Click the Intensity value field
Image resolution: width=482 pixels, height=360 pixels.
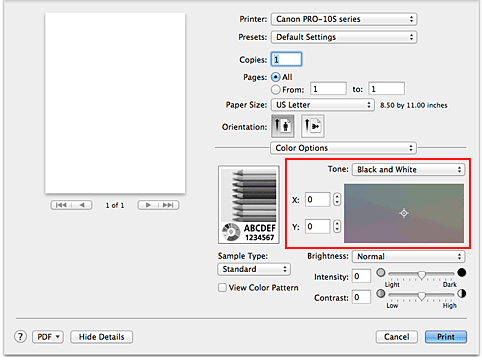tap(361, 276)
